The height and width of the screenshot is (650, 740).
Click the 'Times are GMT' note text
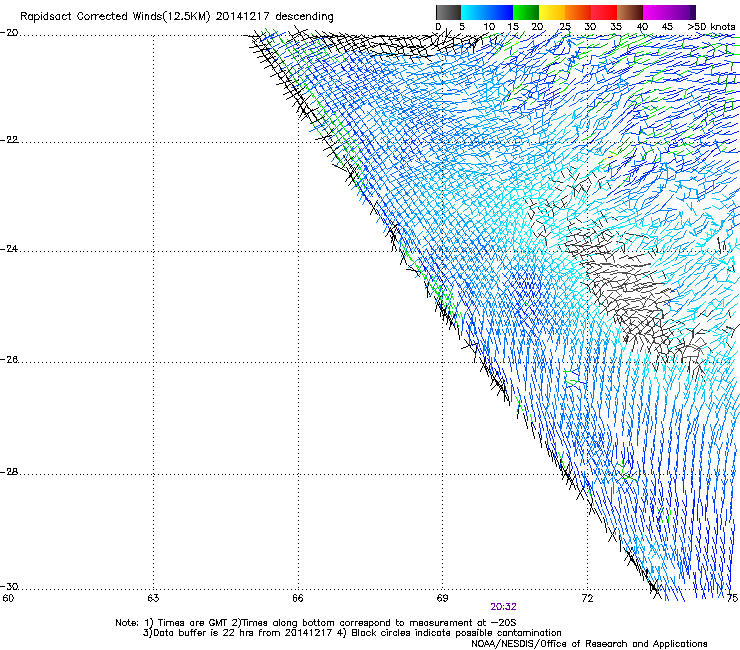(x=192, y=623)
